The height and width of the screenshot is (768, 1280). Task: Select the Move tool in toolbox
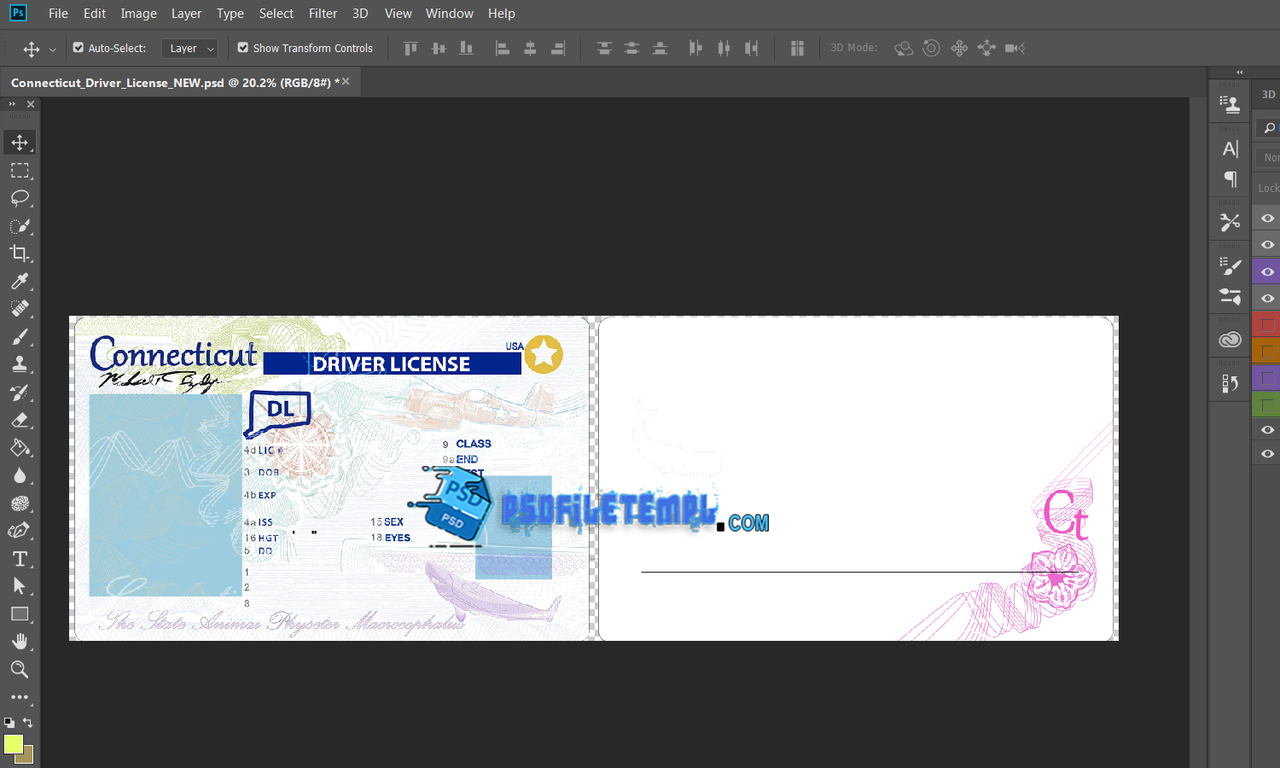tap(19, 142)
